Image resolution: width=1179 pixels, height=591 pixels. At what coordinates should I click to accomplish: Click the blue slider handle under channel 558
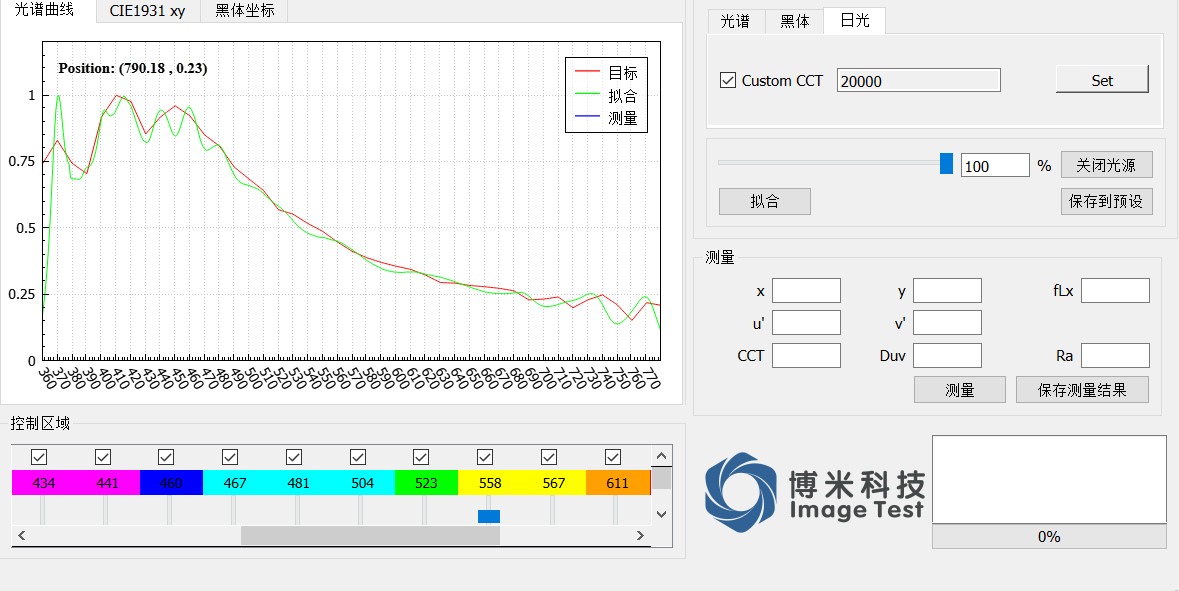pos(489,517)
